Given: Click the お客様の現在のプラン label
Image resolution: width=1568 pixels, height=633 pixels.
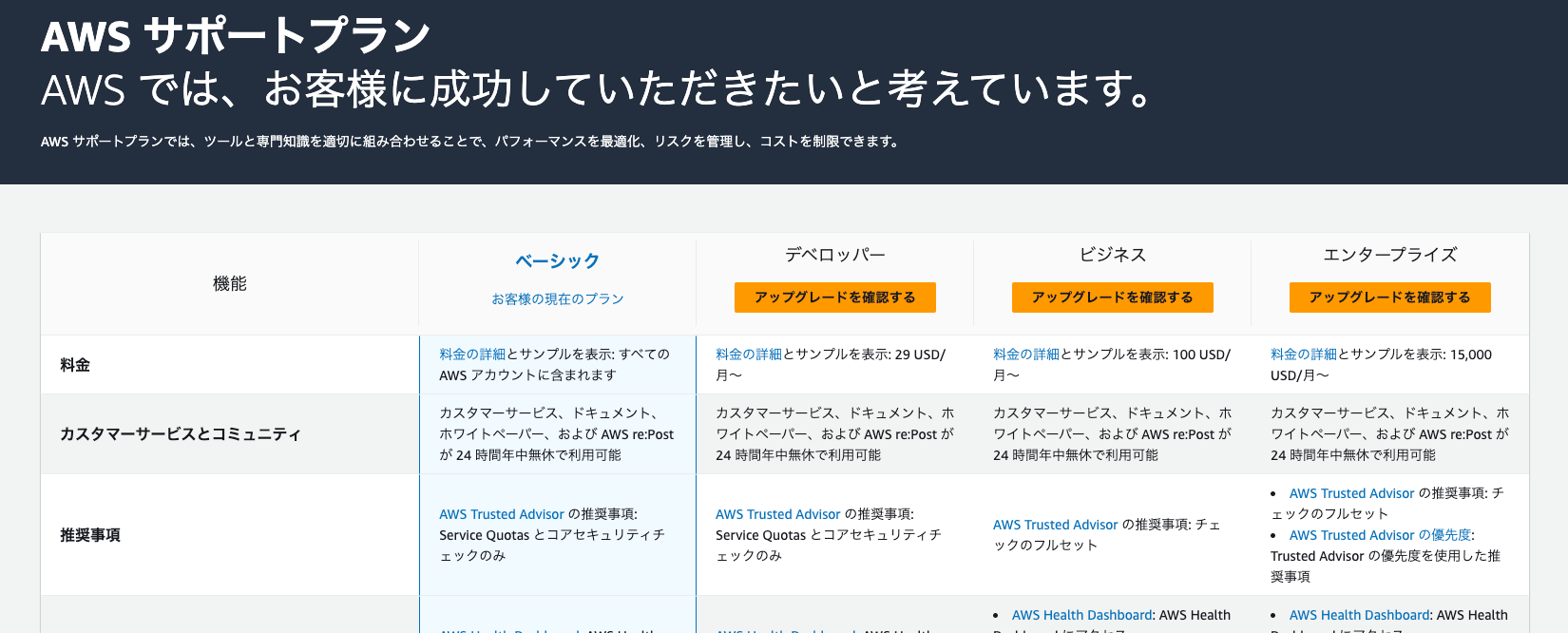Looking at the screenshot, I should click(557, 298).
